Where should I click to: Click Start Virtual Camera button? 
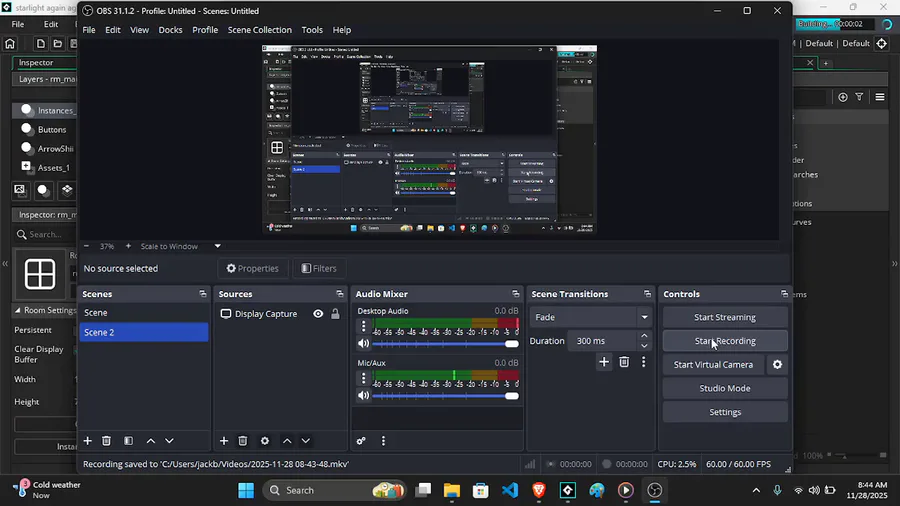pos(713,364)
